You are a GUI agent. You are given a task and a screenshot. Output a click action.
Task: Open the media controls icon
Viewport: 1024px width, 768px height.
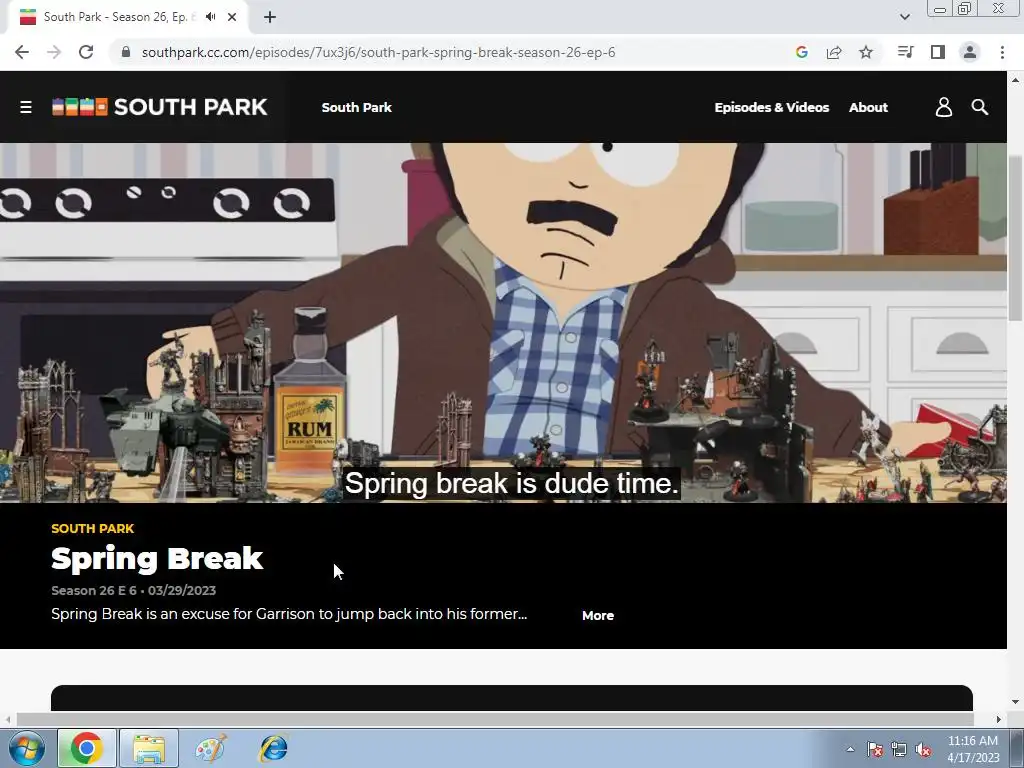coord(905,52)
